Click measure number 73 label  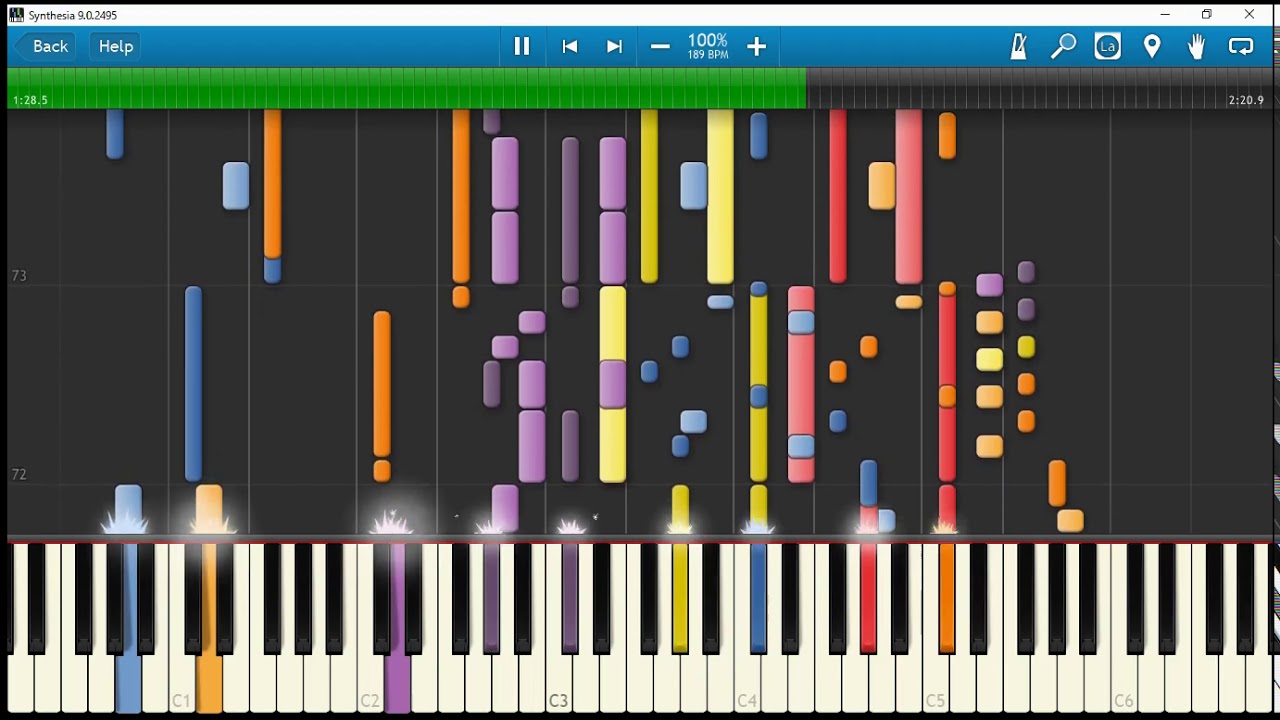pos(19,276)
